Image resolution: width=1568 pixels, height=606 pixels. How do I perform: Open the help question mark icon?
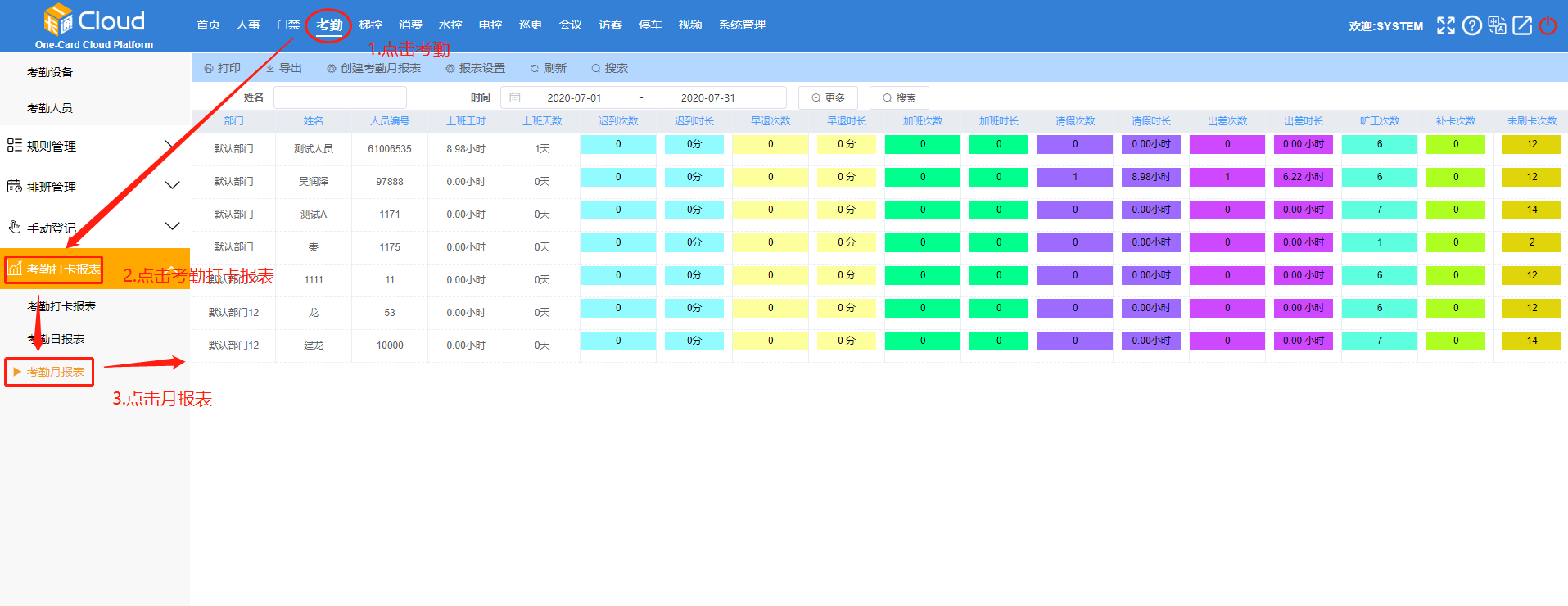[x=1471, y=25]
